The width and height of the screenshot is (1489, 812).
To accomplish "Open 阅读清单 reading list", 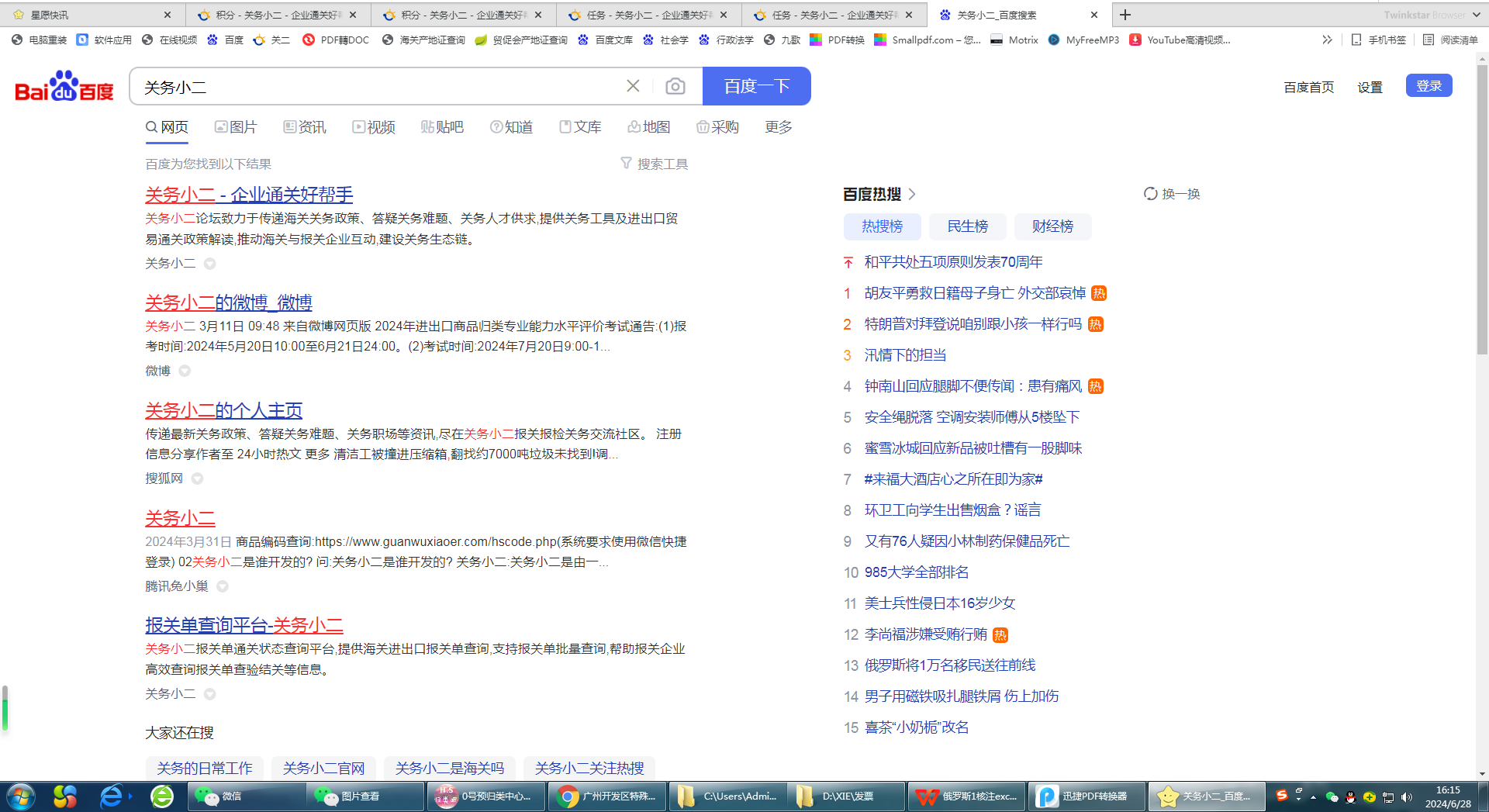I will coord(1450,40).
